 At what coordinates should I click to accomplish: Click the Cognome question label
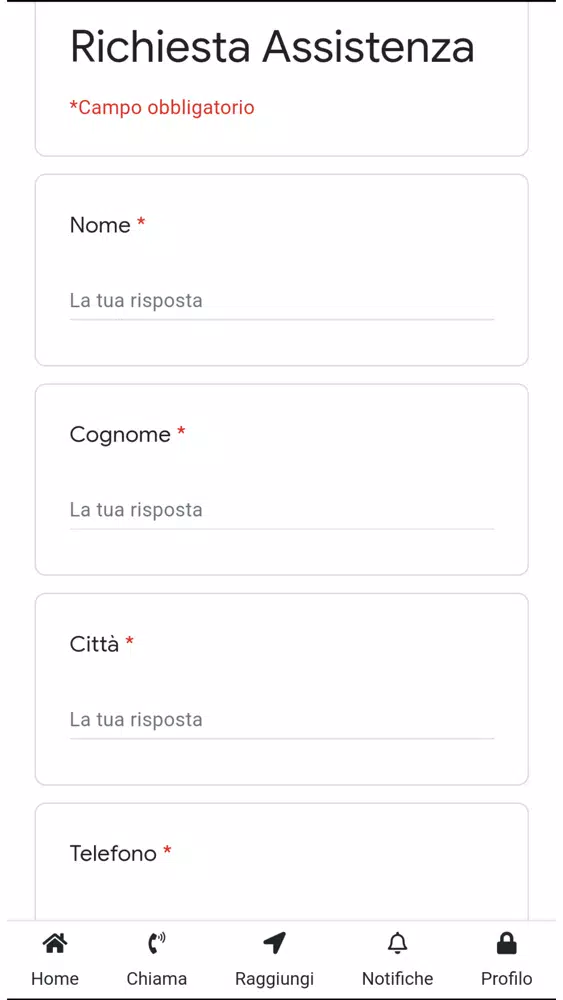120,435
